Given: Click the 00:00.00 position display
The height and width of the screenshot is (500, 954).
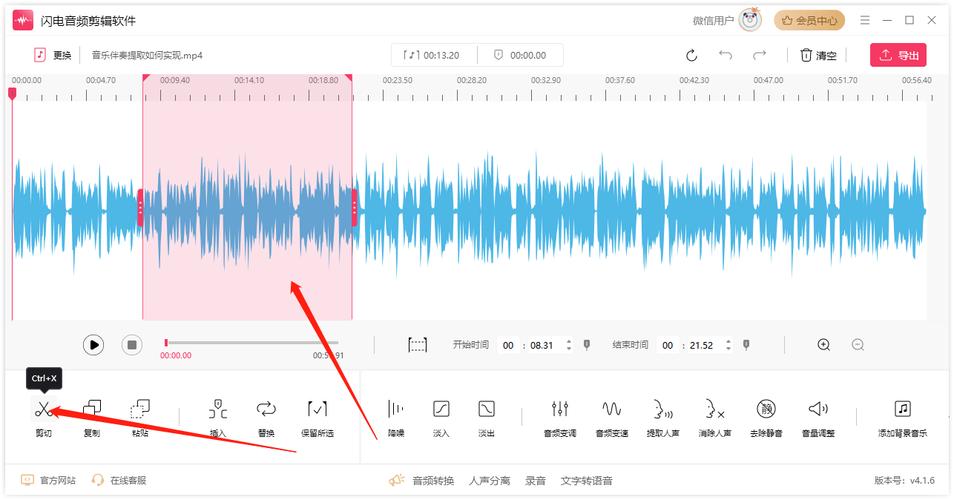Looking at the screenshot, I should (520, 55).
